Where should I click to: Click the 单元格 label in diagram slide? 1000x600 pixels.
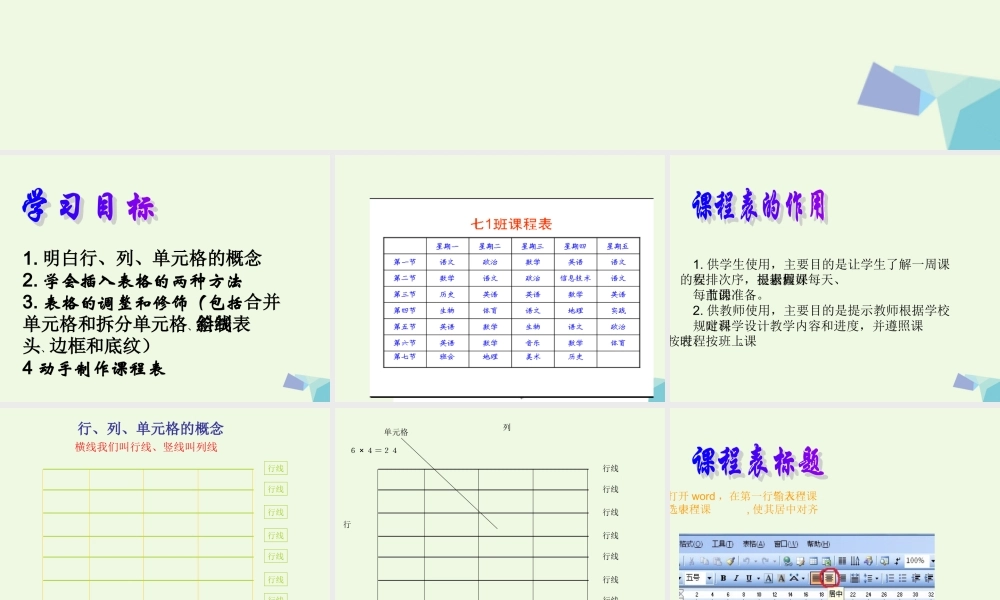[x=396, y=432]
